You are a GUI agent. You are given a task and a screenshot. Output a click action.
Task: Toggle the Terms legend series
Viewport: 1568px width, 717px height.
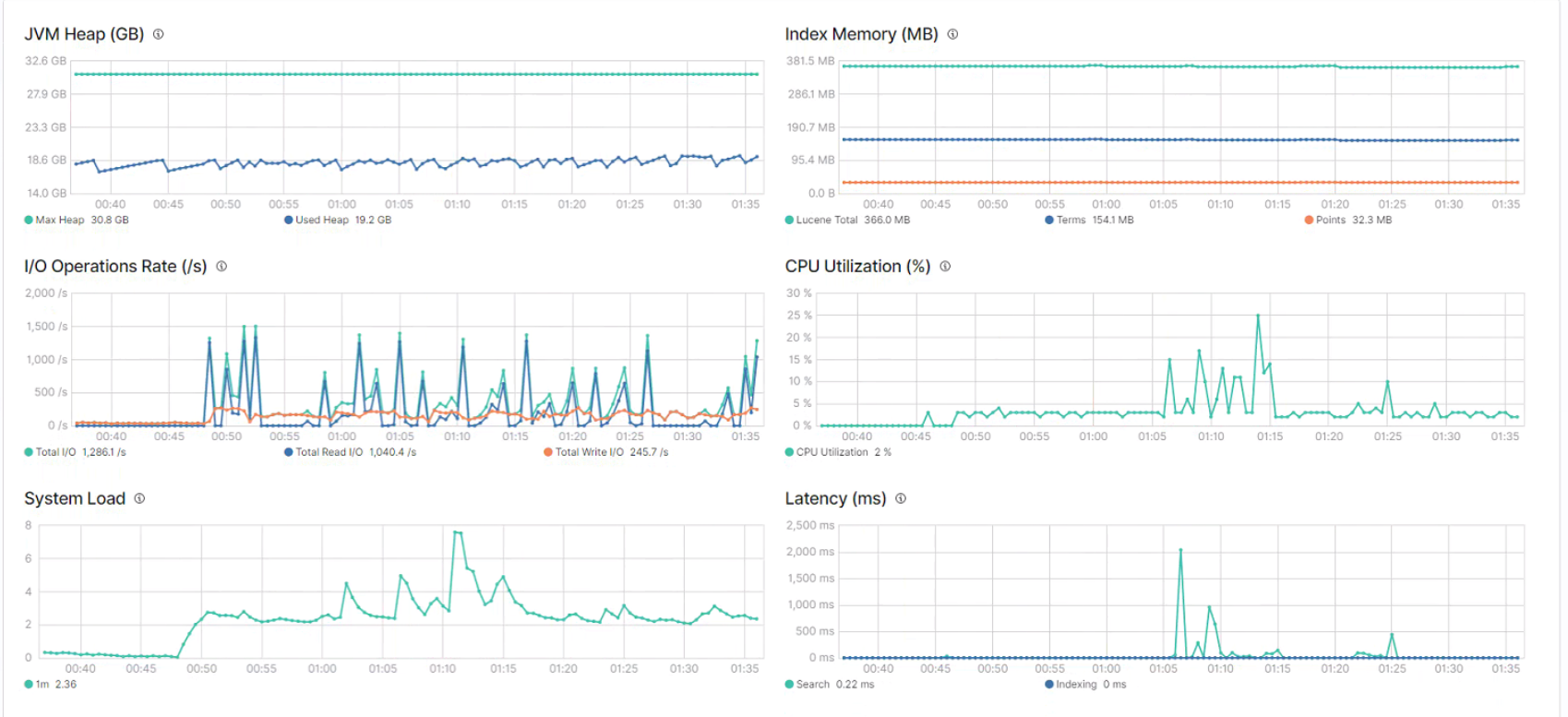(x=1065, y=220)
